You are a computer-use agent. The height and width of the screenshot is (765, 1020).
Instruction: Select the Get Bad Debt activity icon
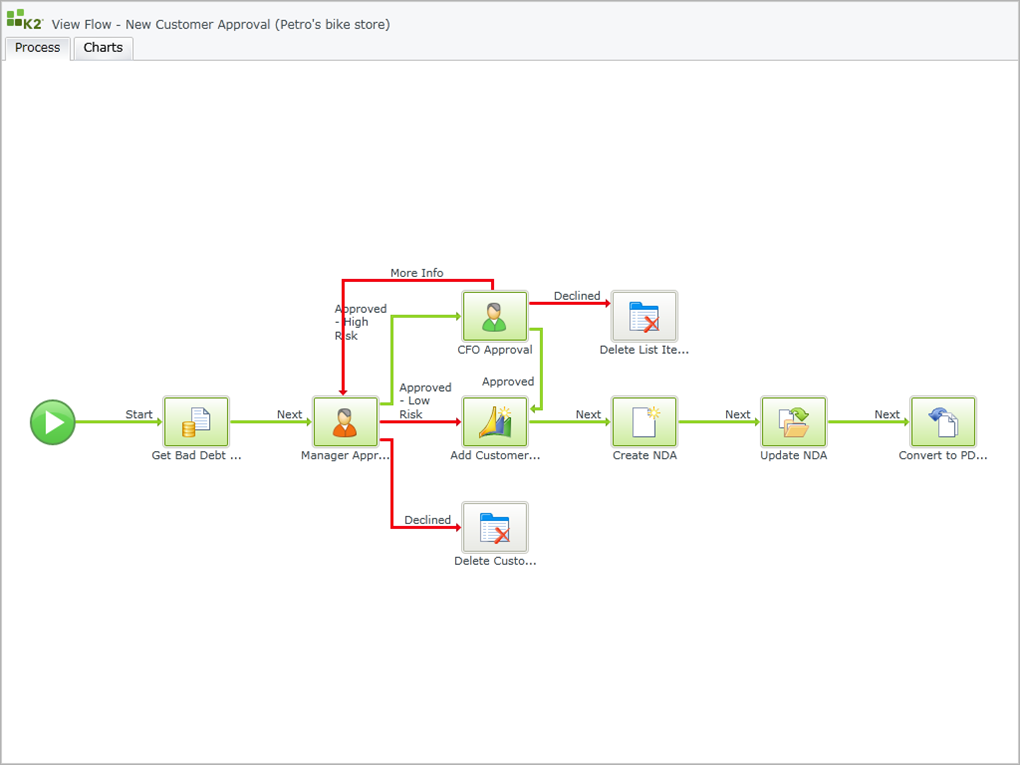coord(196,422)
